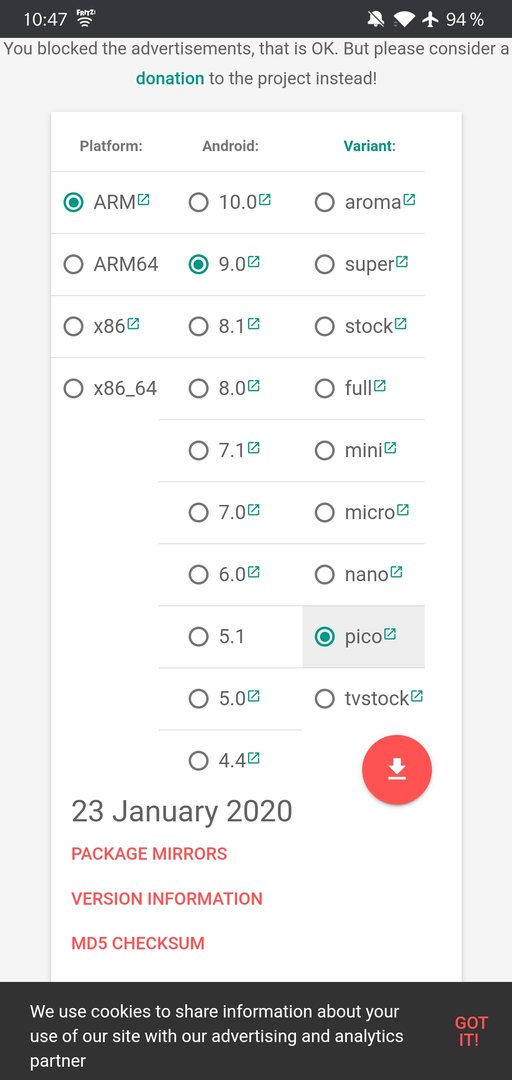This screenshot has height=1080, width=512.
Task: Select Android 10.0 radio button
Action: pyautogui.click(x=198, y=202)
